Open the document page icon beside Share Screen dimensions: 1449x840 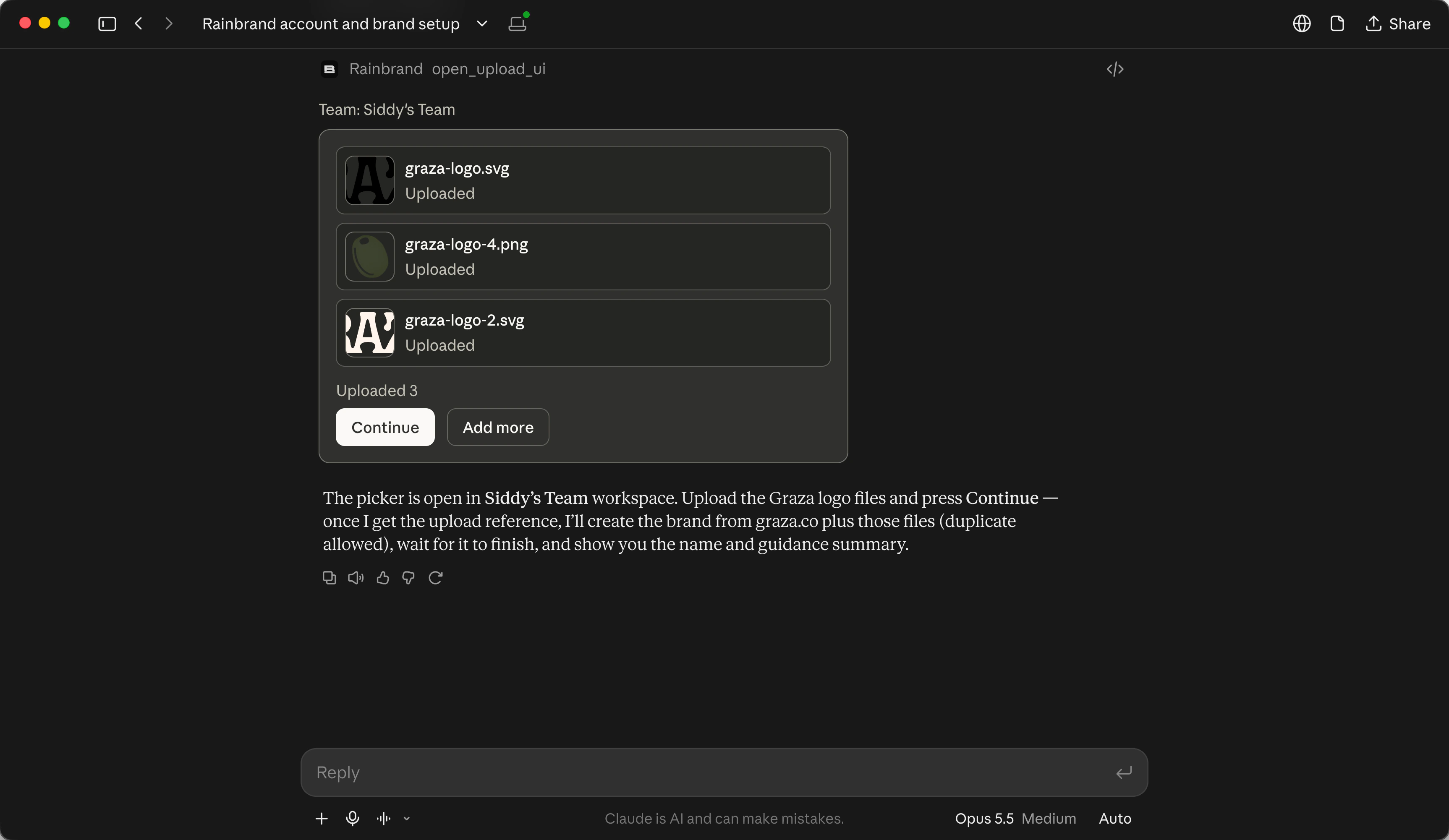[x=1337, y=23]
